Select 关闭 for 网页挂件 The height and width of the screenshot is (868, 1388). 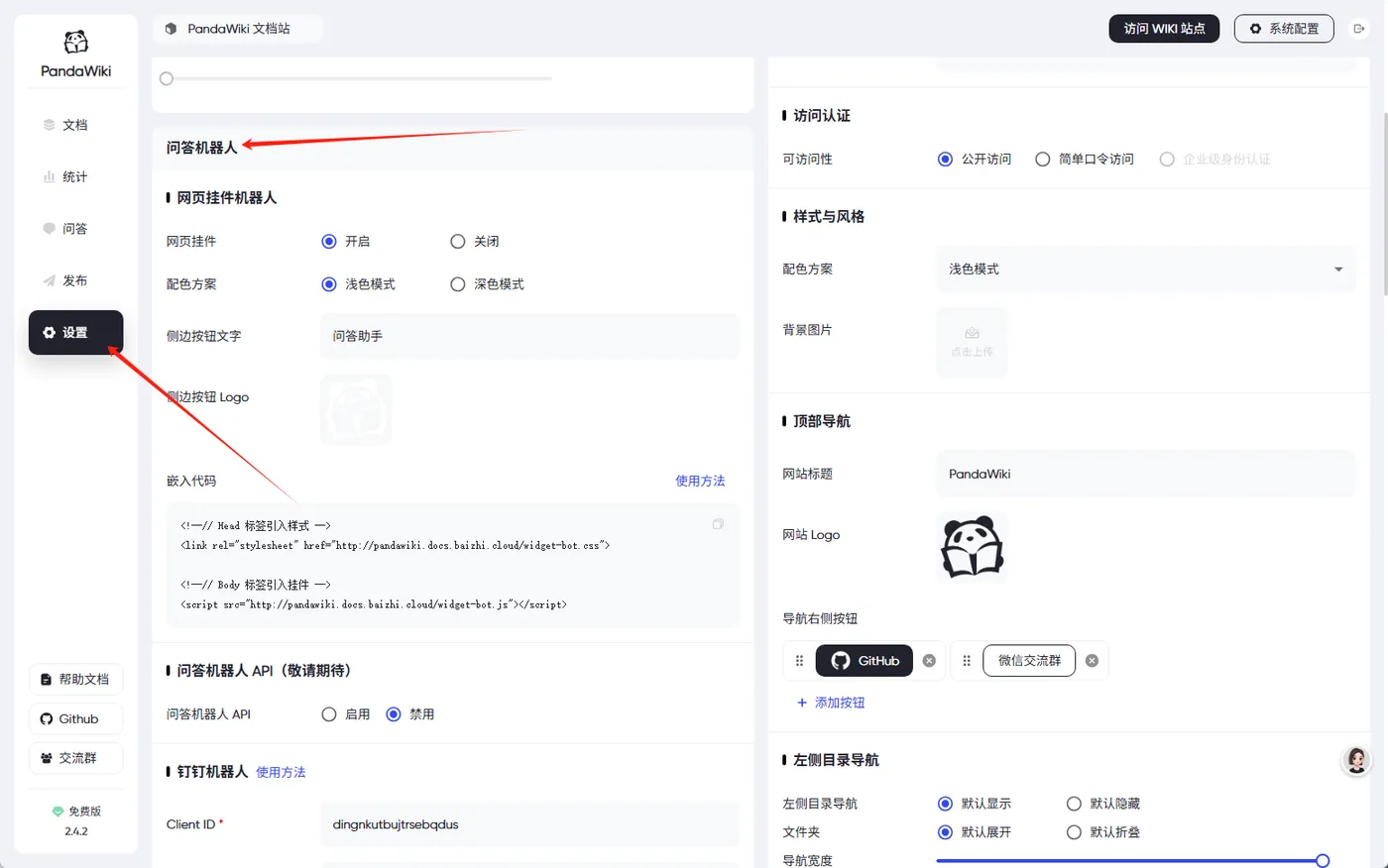[x=474, y=242]
